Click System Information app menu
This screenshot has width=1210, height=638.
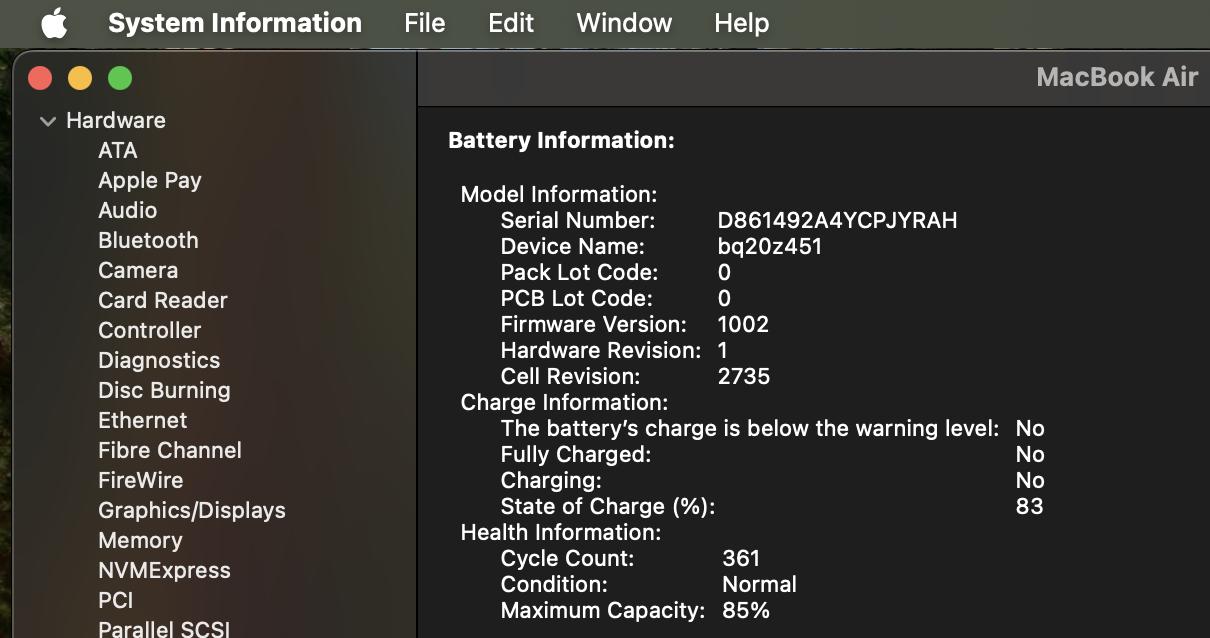click(x=234, y=23)
